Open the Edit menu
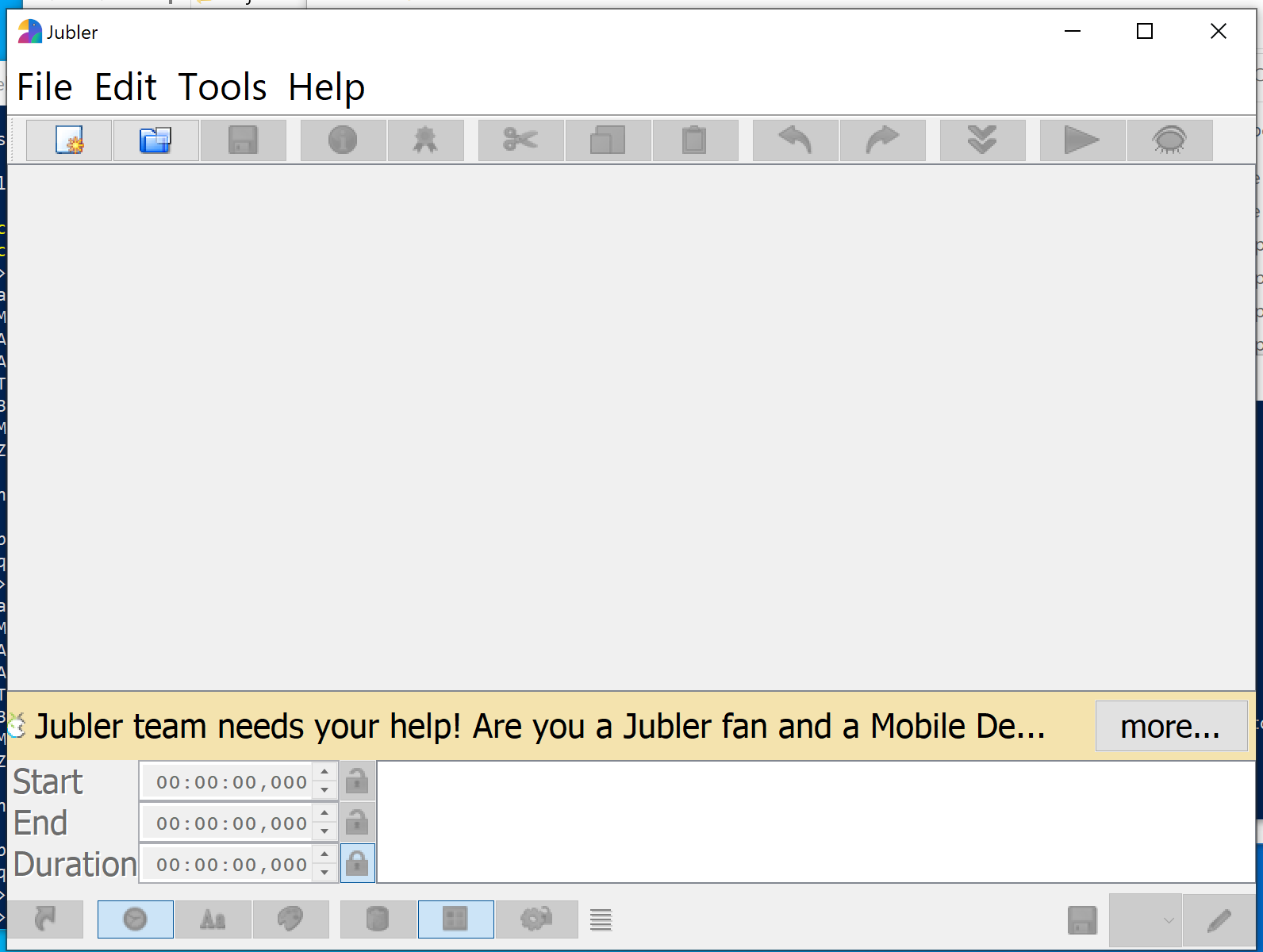This screenshot has height=952, width=1263. coord(125,86)
